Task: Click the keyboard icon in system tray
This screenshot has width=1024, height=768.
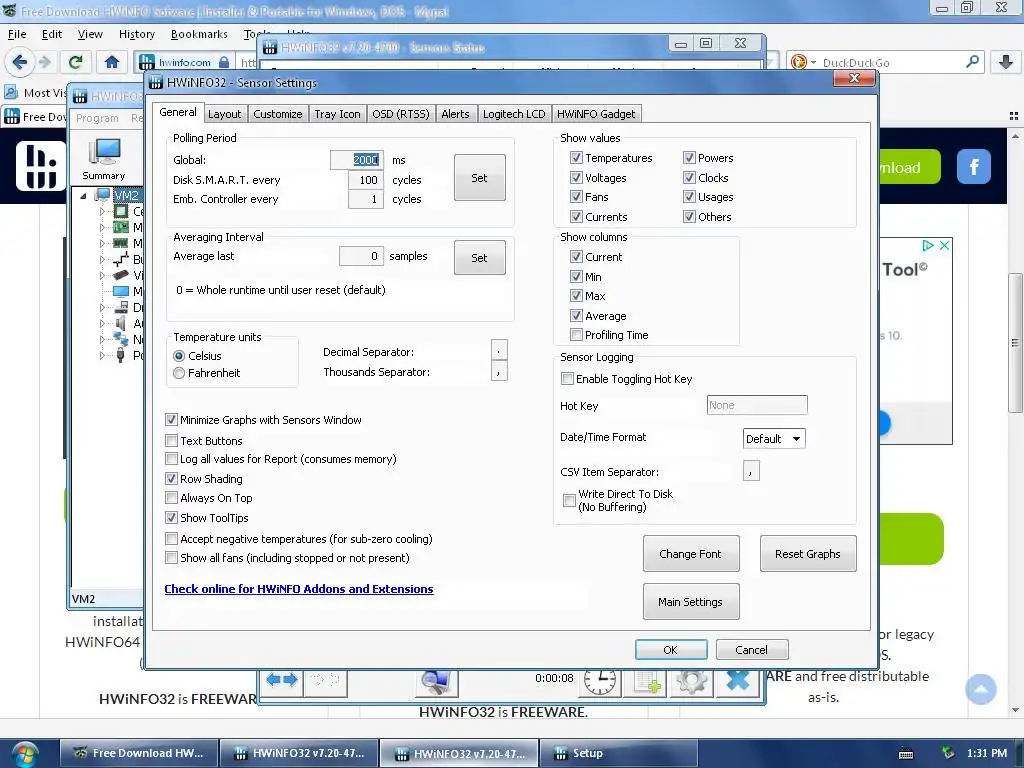Action: [906, 754]
